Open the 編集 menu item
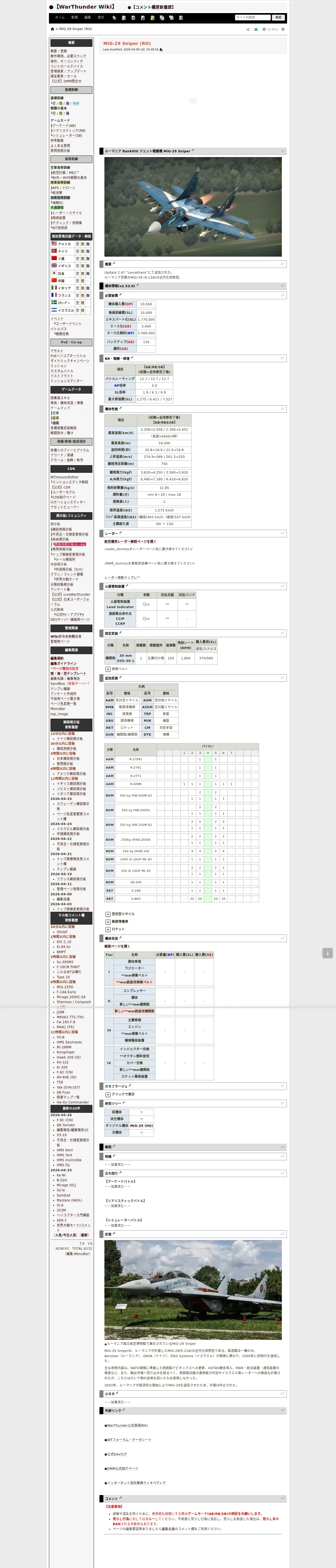This screenshot has width=336, height=1568. pos(88,18)
